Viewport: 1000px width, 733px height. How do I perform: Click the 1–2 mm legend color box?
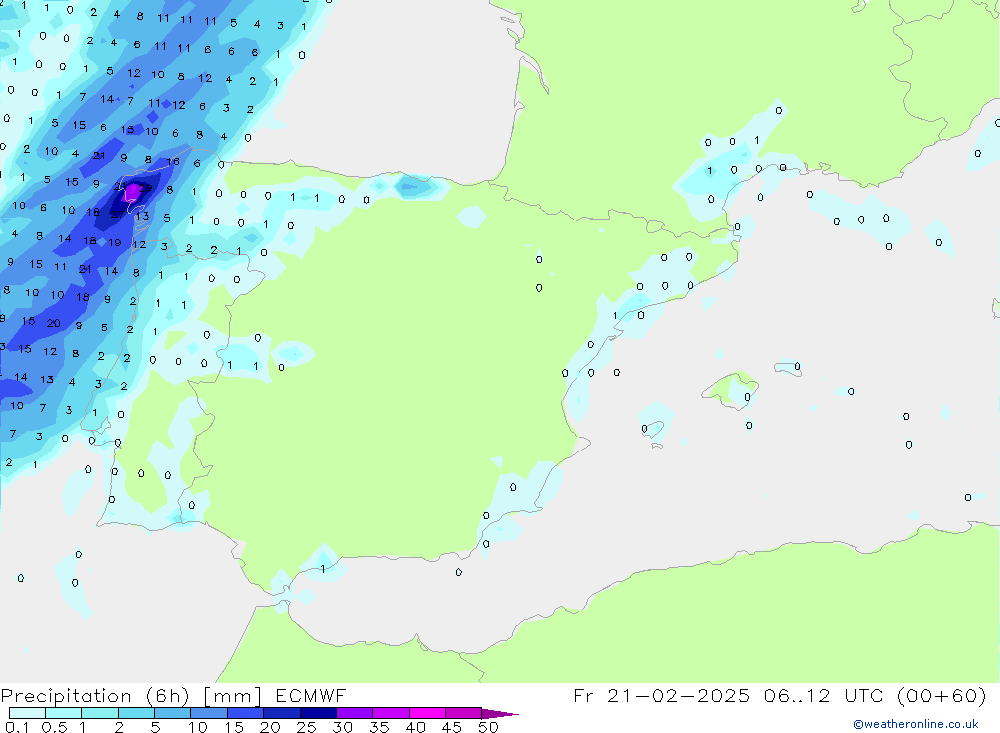click(100, 713)
